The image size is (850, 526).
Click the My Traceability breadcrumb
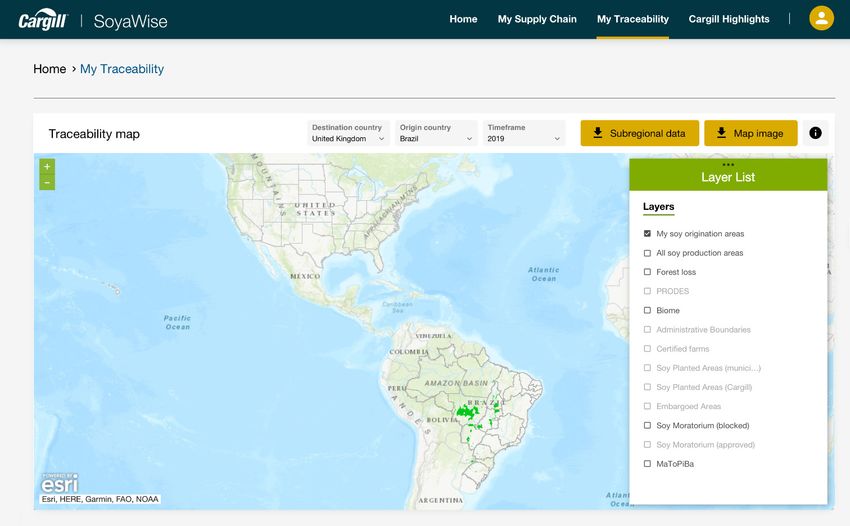click(122, 69)
